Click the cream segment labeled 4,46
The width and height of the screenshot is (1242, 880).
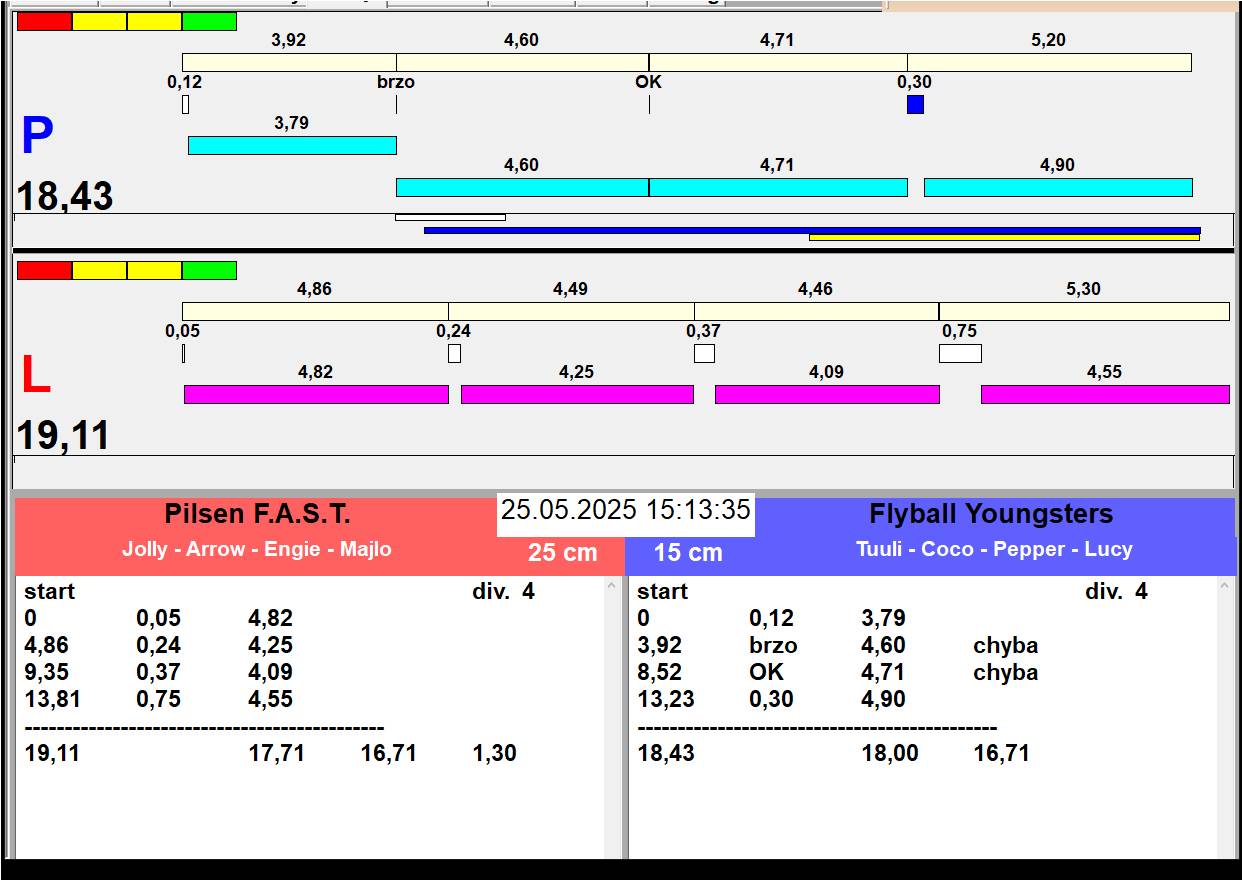tap(816, 311)
